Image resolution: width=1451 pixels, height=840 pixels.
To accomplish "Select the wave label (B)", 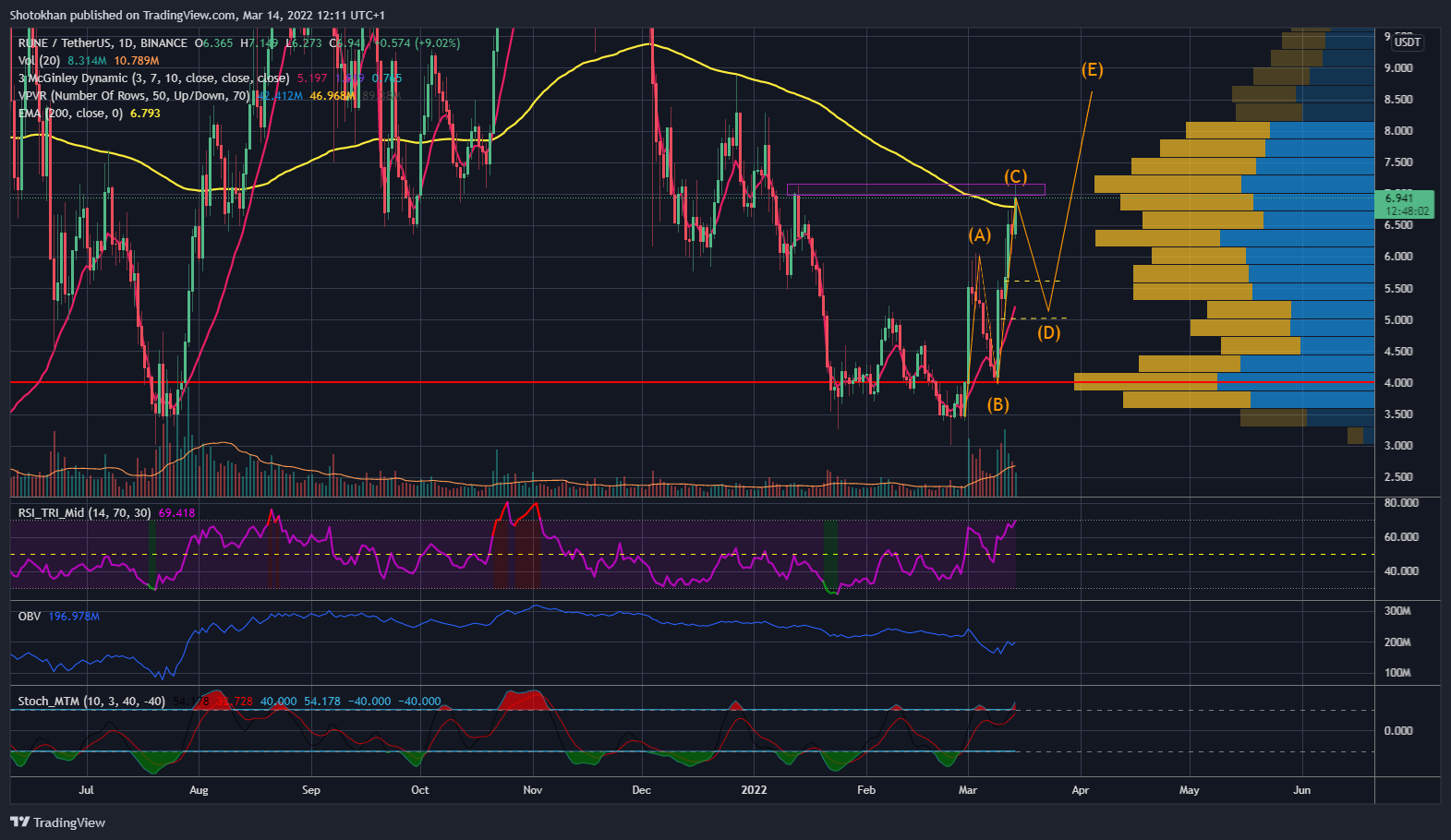I will (x=998, y=404).
